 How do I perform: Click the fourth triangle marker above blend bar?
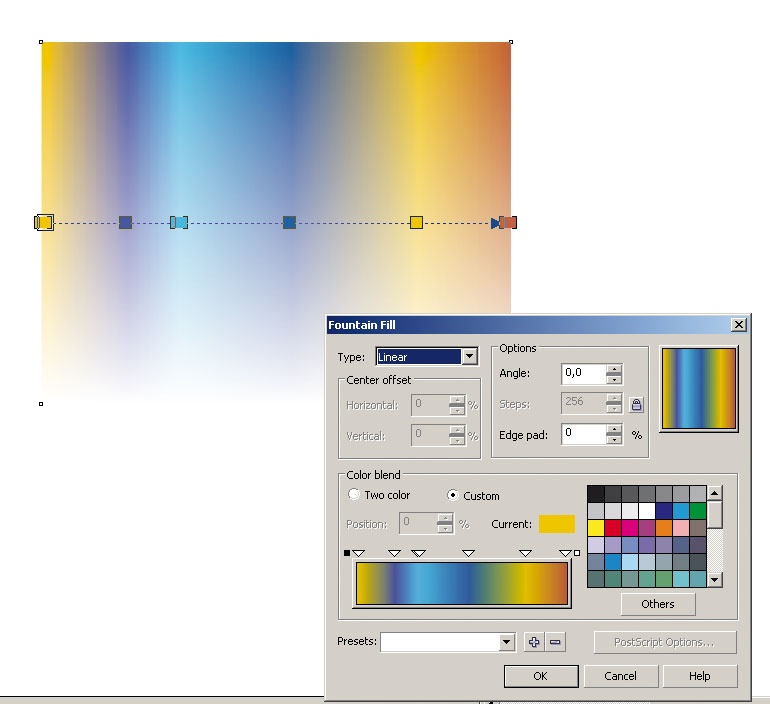pos(468,553)
